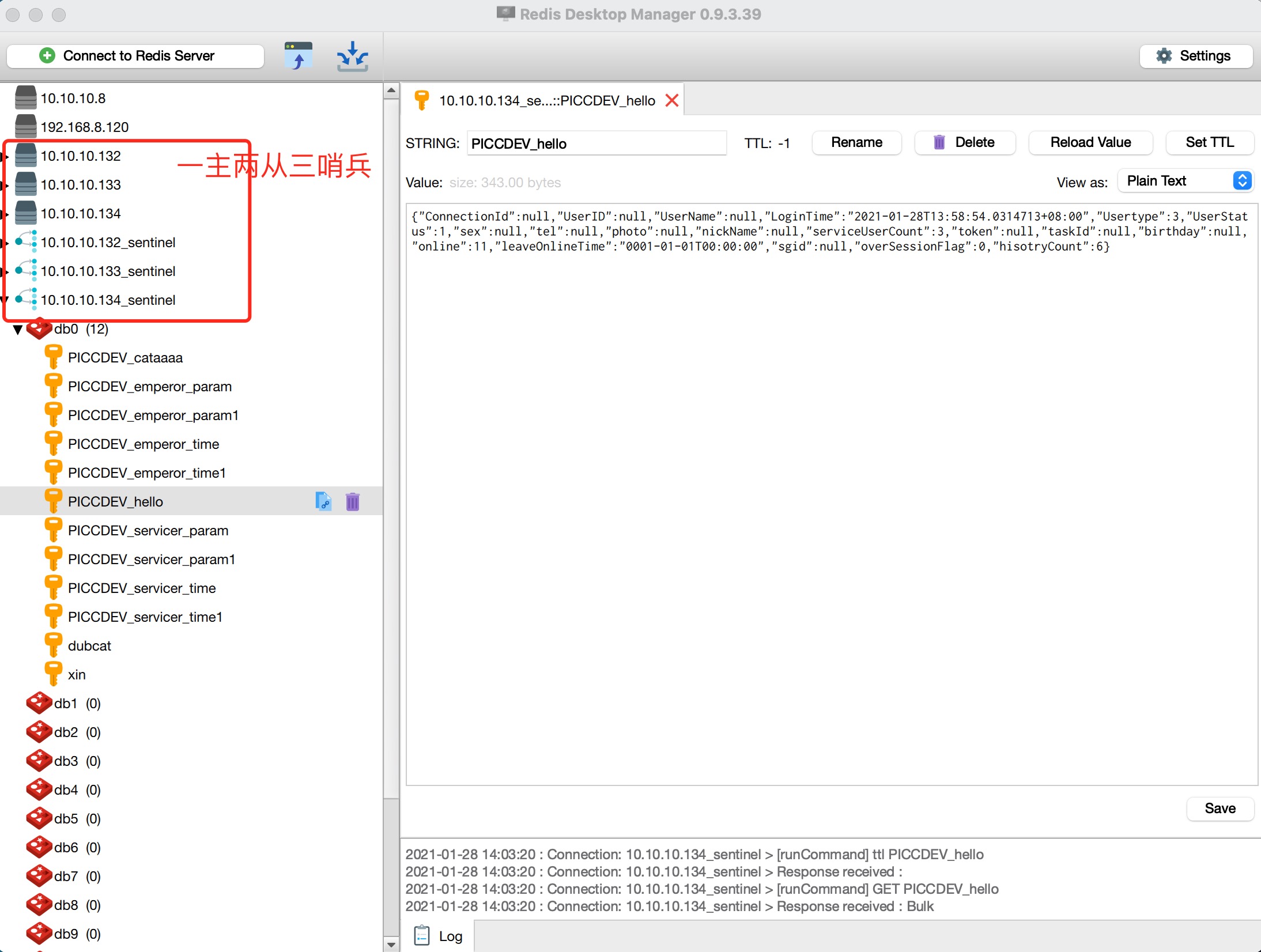Click the 'TTL: -1' label
1261x952 pixels.
click(x=767, y=143)
